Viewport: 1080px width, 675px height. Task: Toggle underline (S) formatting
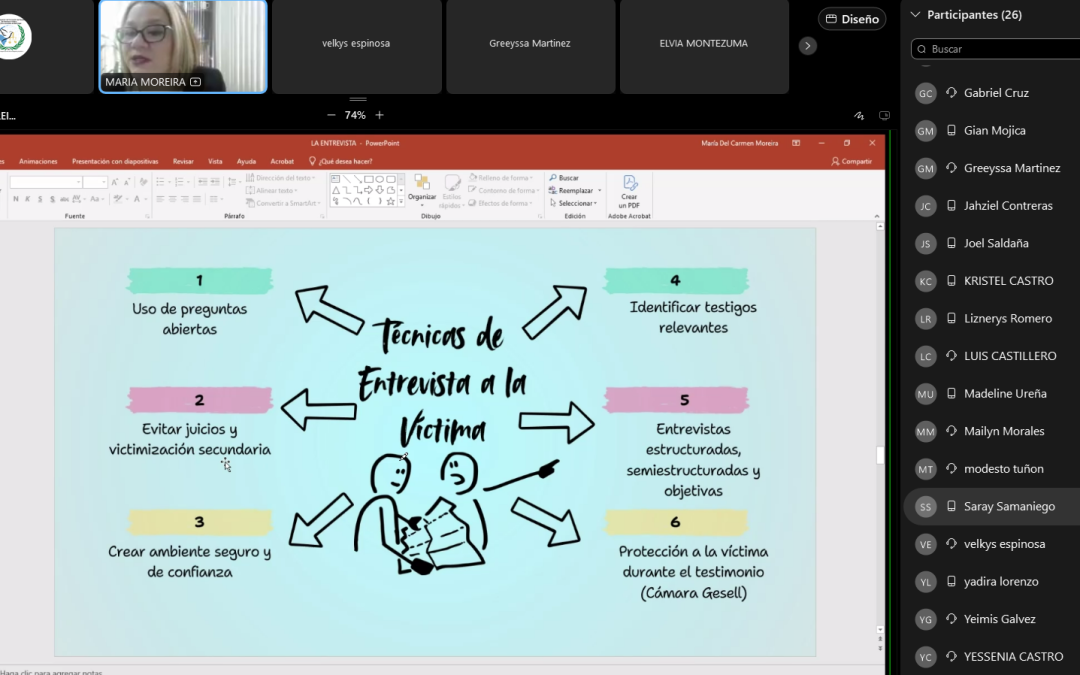pyautogui.click(x=41, y=199)
